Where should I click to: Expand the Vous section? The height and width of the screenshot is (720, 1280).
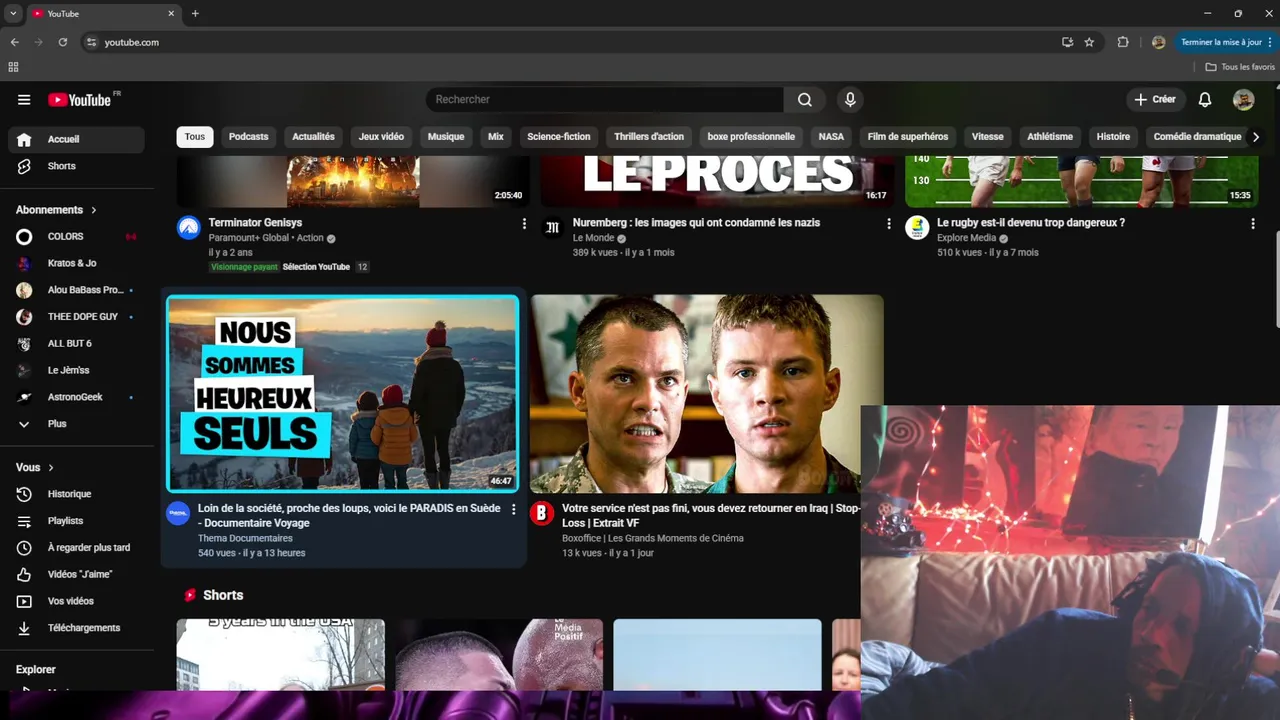pyautogui.click(x=35, y=467)
